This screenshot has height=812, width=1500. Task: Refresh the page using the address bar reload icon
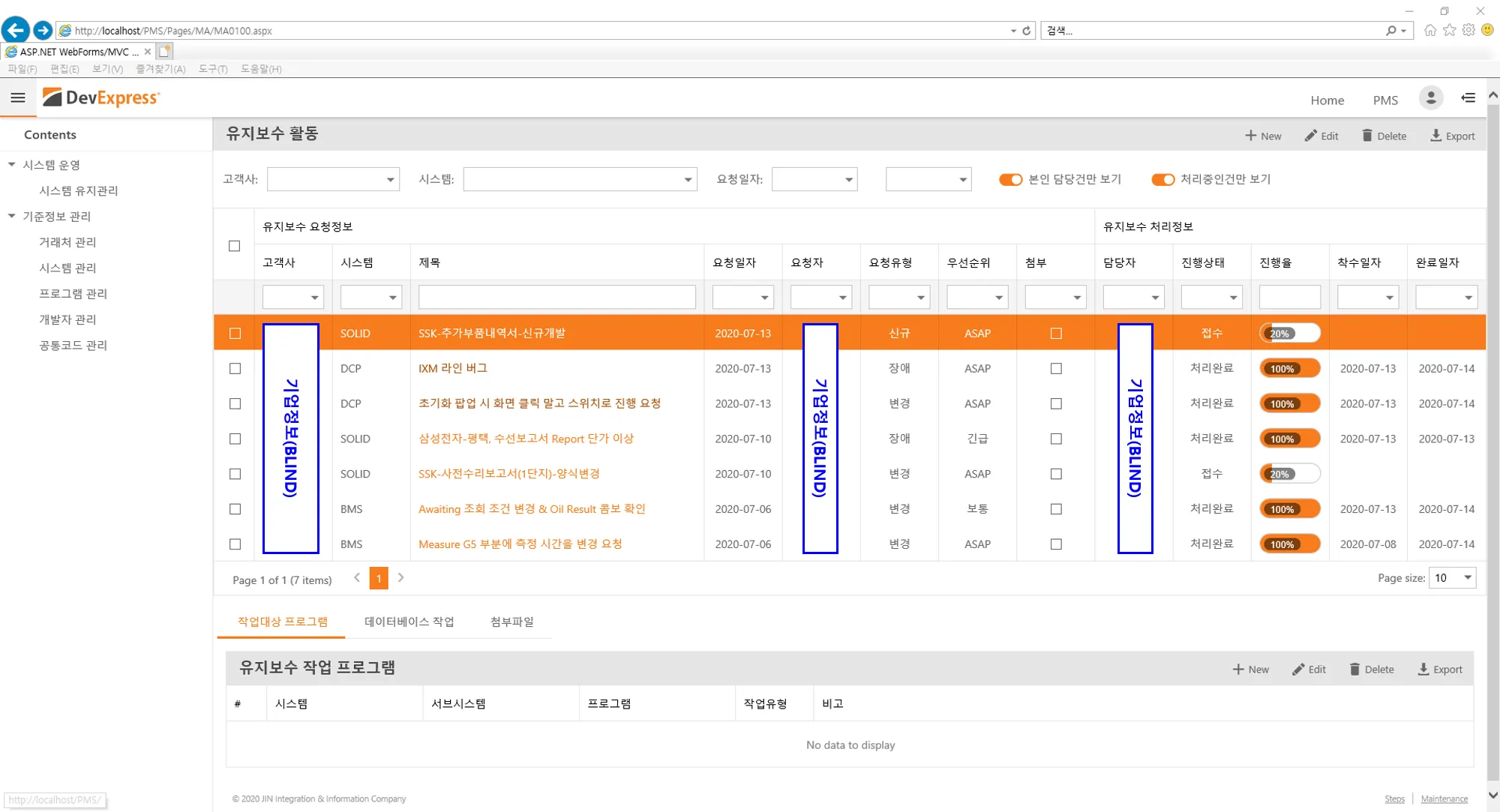(x=1027, y=31)
